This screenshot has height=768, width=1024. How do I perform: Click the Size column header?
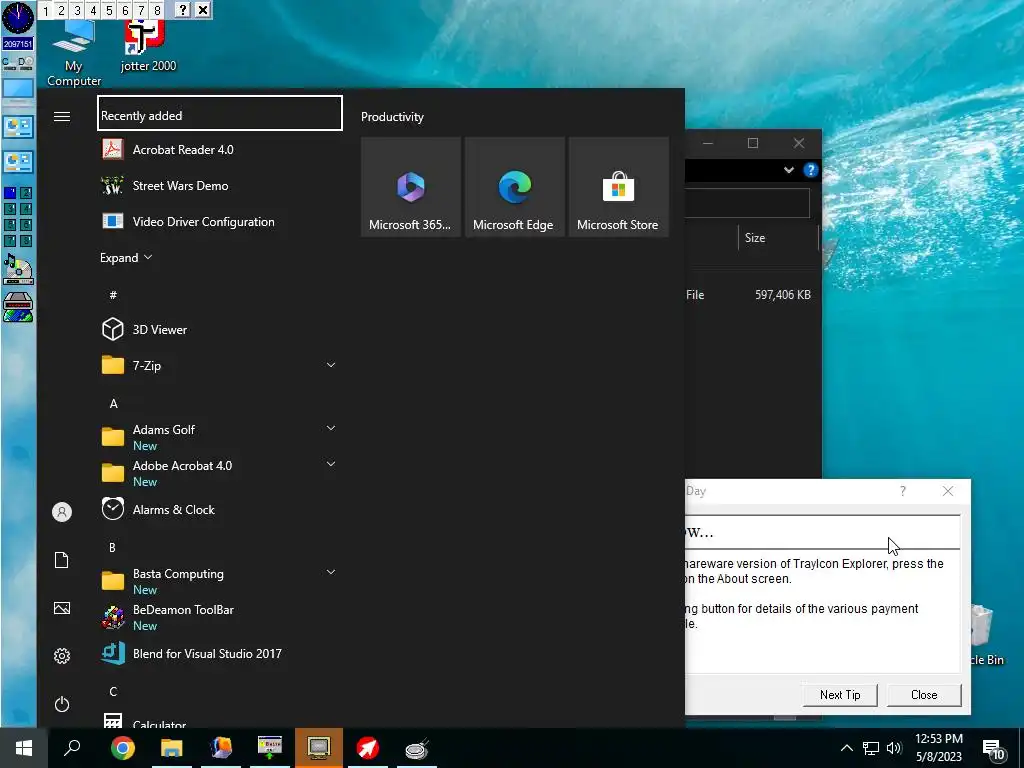coord(778,238)
